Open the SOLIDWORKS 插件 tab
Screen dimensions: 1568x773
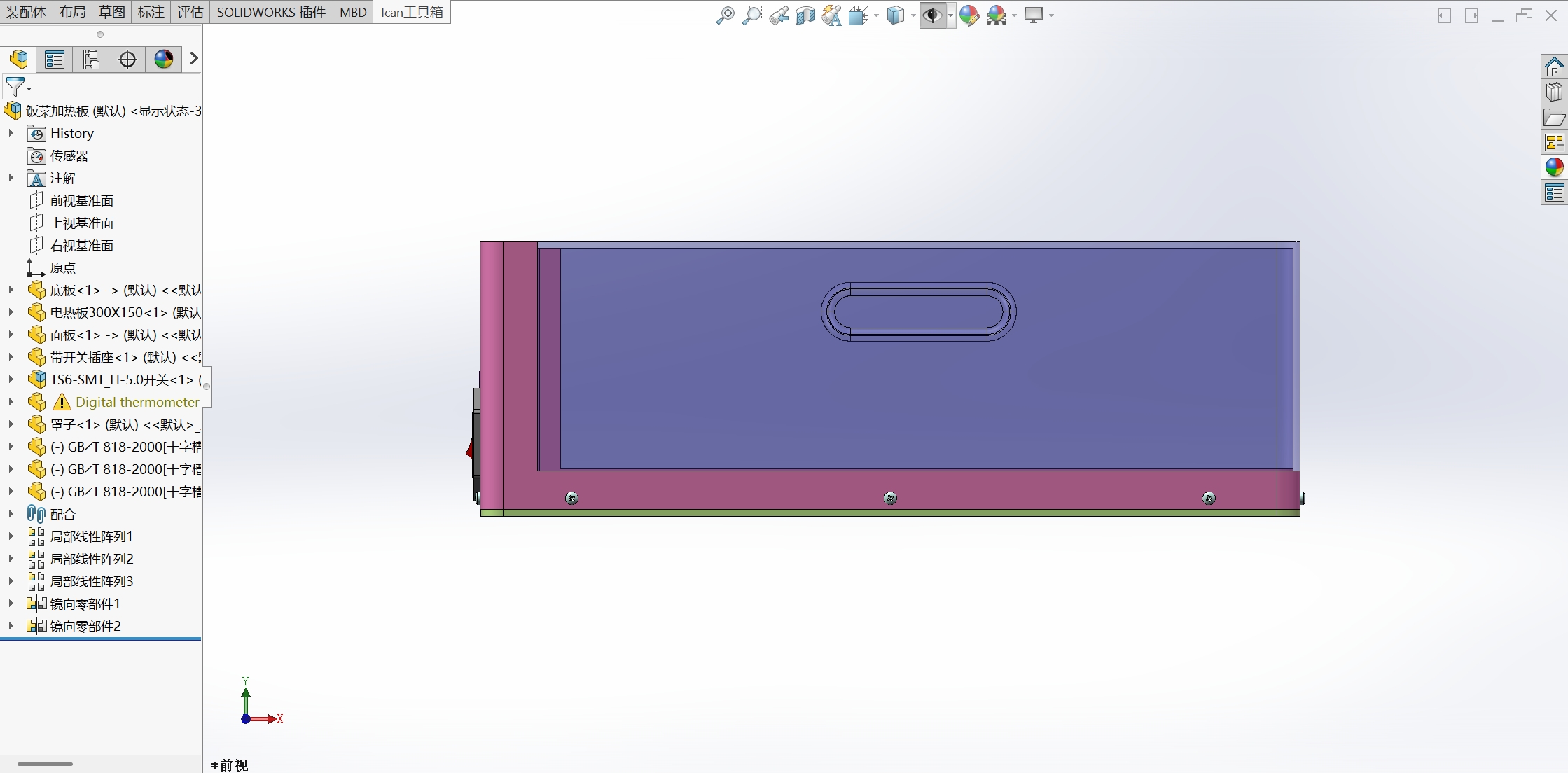click(x=271, y=12)
